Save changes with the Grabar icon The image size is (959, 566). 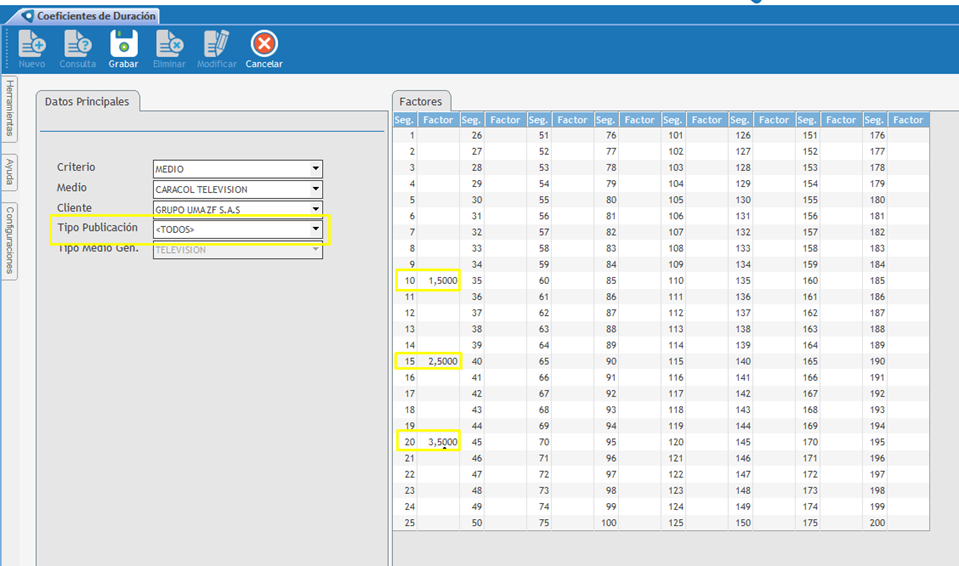[x=124, y=44]
